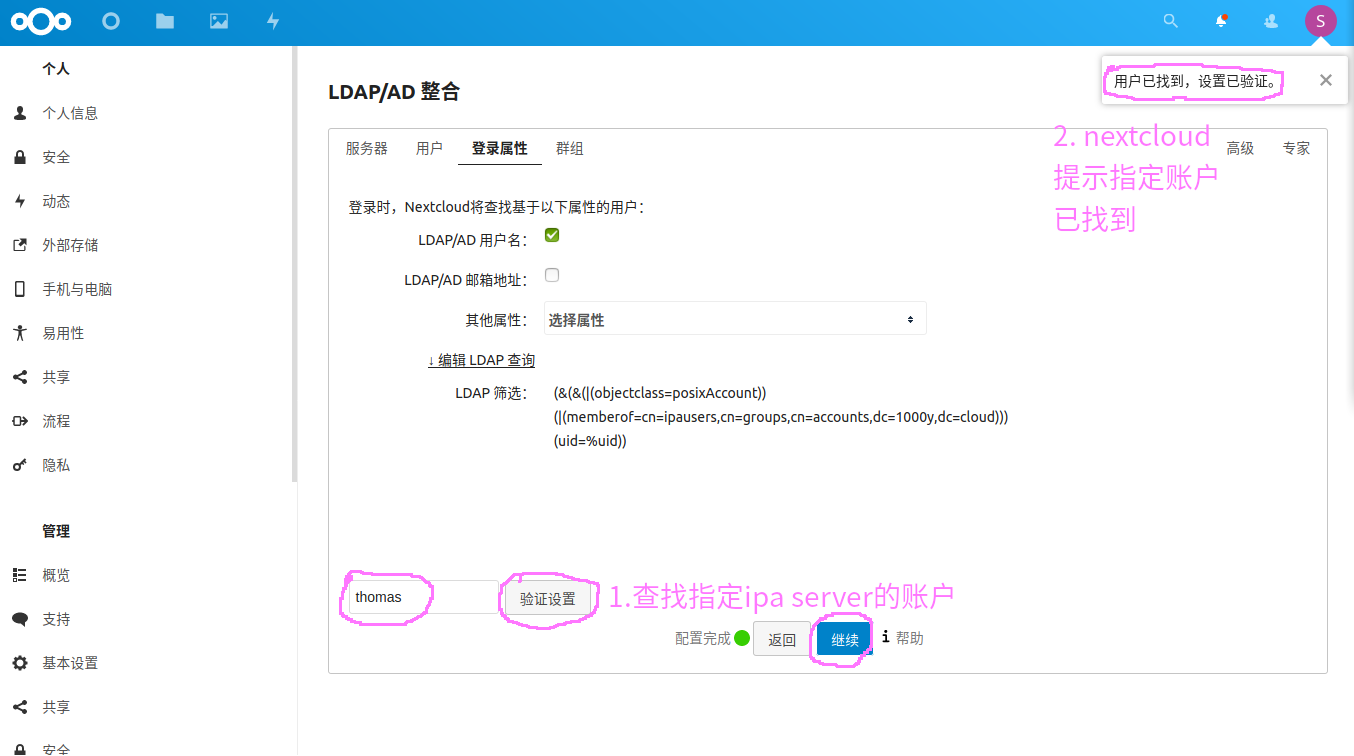Image resolution: width=1354 pixels, height=756 pixels.
Task: Switch to the 群组 tab
Action: [x=569, y=148]
